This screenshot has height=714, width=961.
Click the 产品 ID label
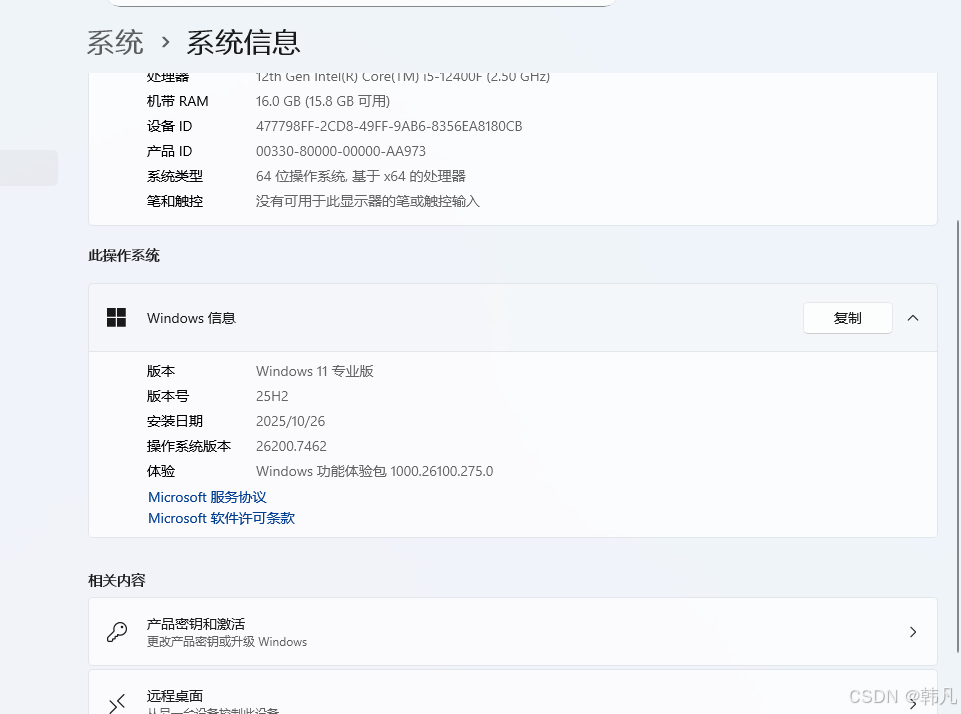pyautogui.click(x=169, y=151)
